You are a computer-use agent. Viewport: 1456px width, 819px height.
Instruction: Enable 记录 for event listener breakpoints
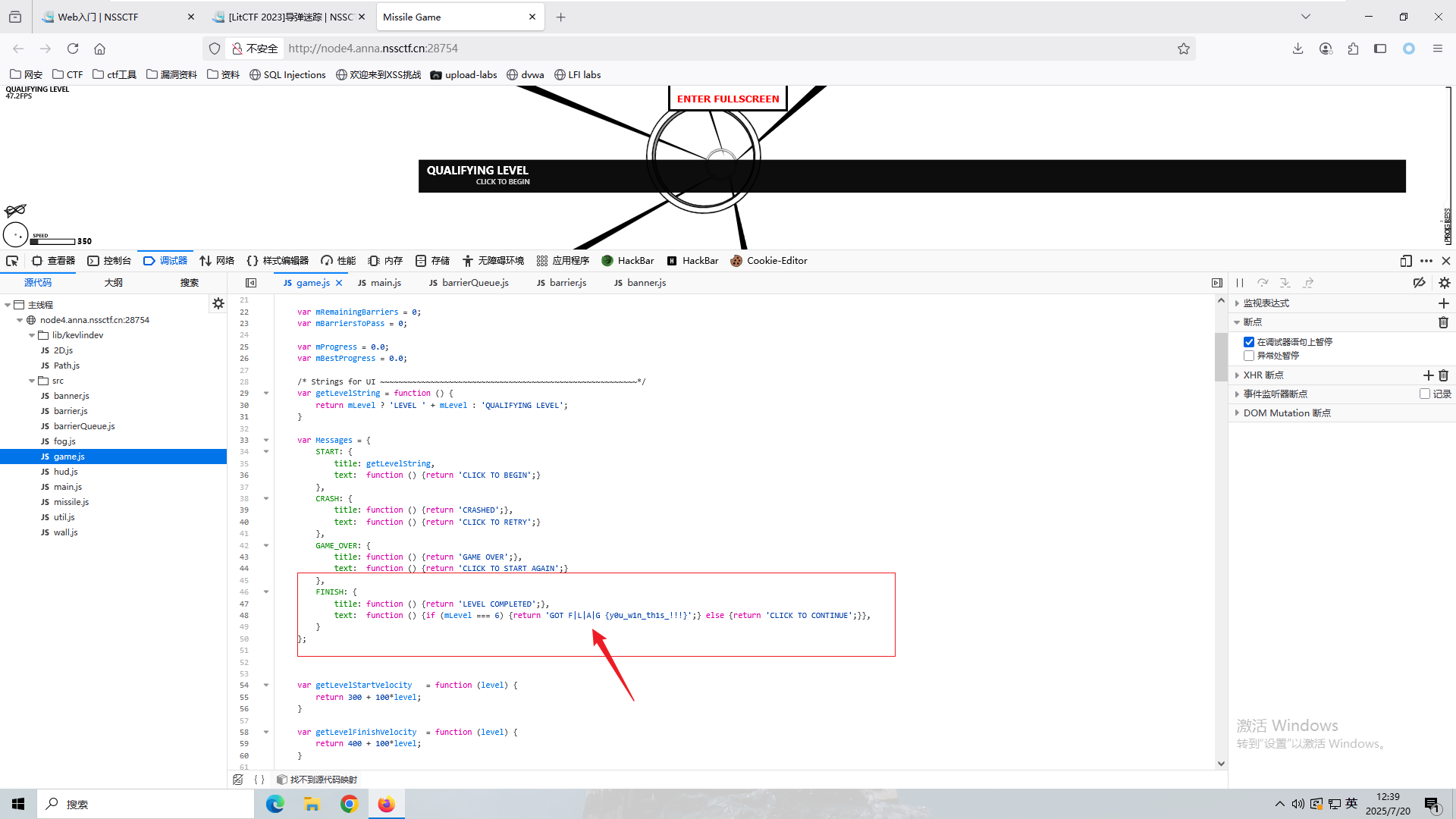pyautogui.click(x=1426, y=393)
